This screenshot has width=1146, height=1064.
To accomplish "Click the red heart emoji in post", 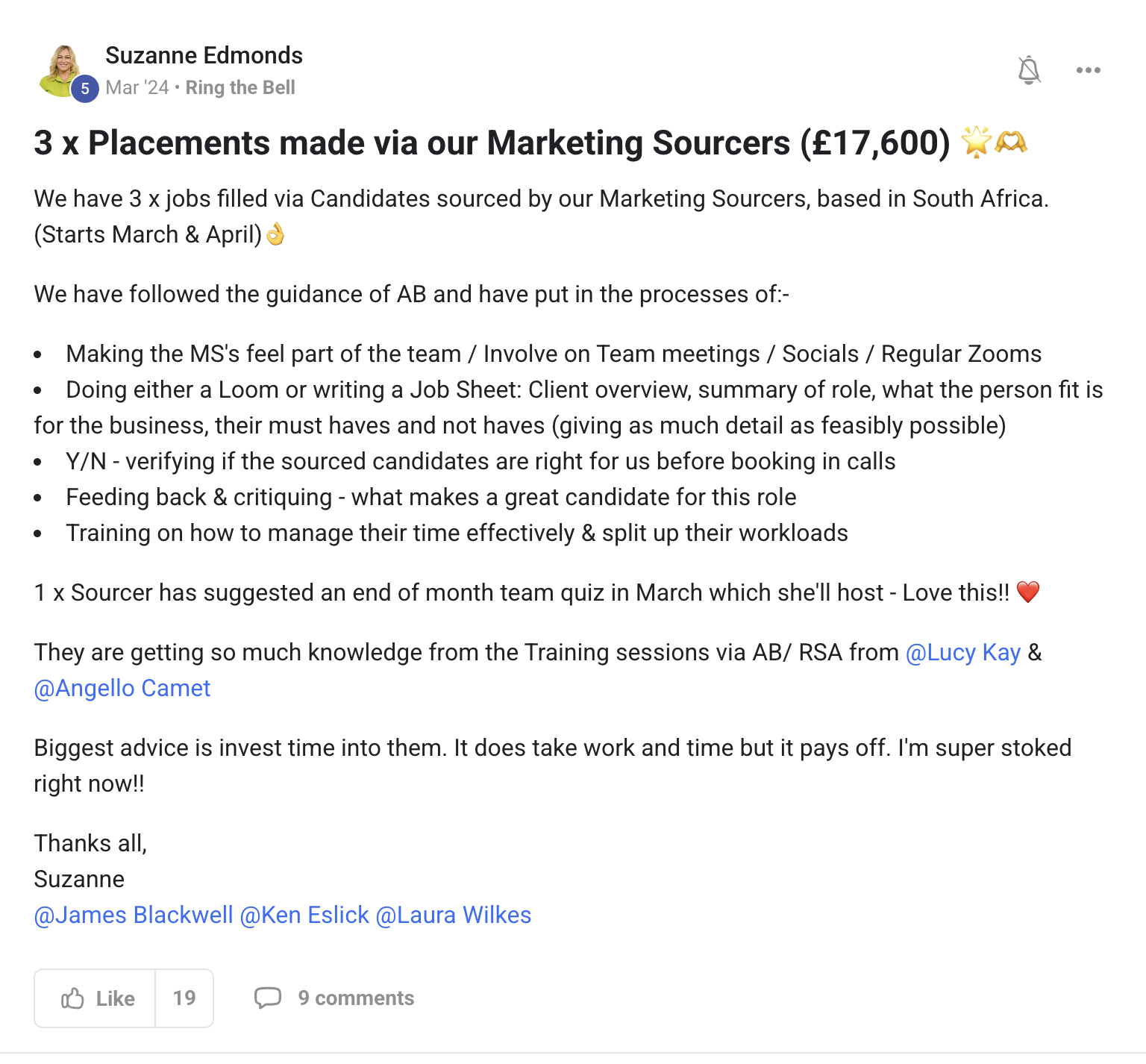I will tap(1029, 592).
